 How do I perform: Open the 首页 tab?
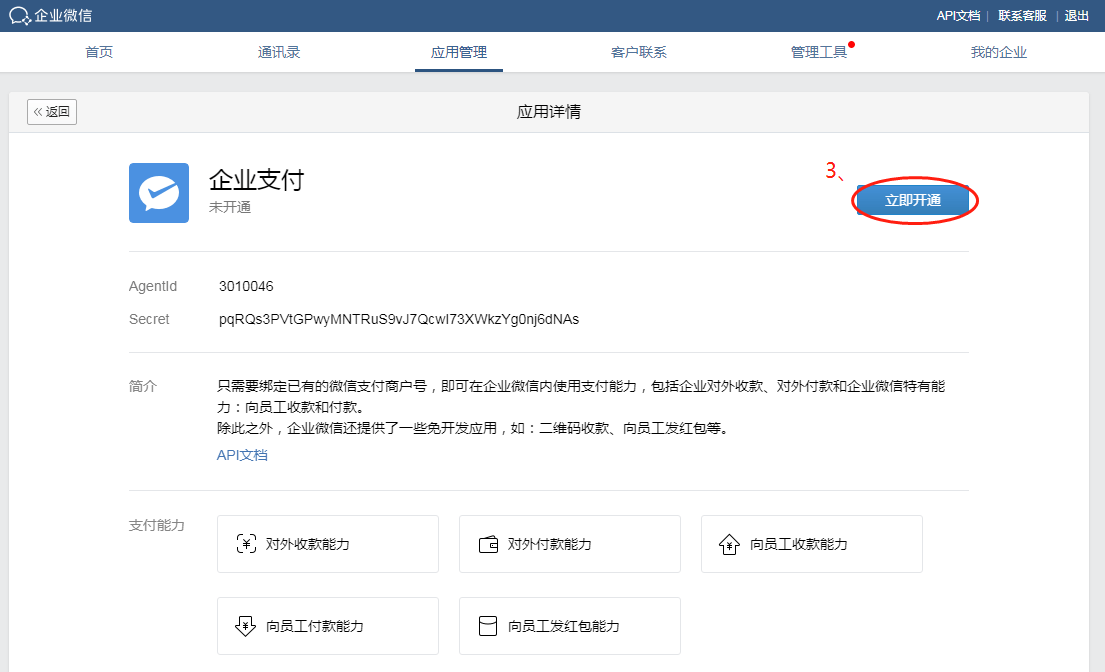99,52
